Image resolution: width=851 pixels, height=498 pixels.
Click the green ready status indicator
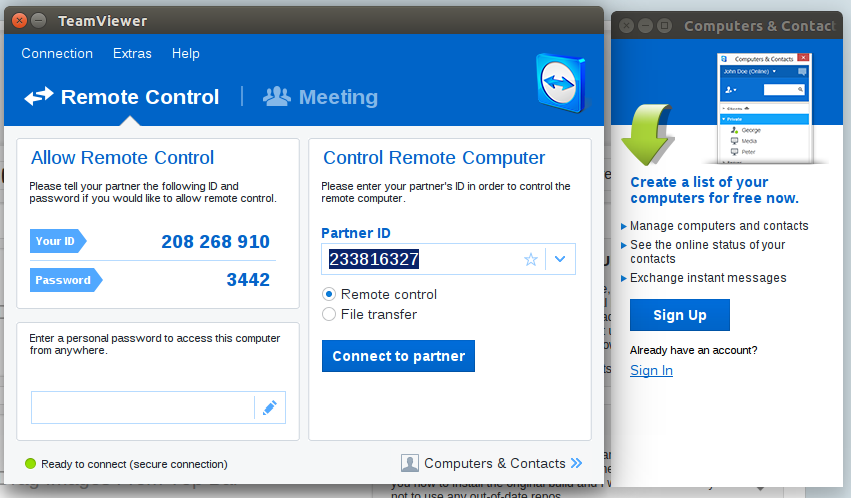[x=30, y=463]
